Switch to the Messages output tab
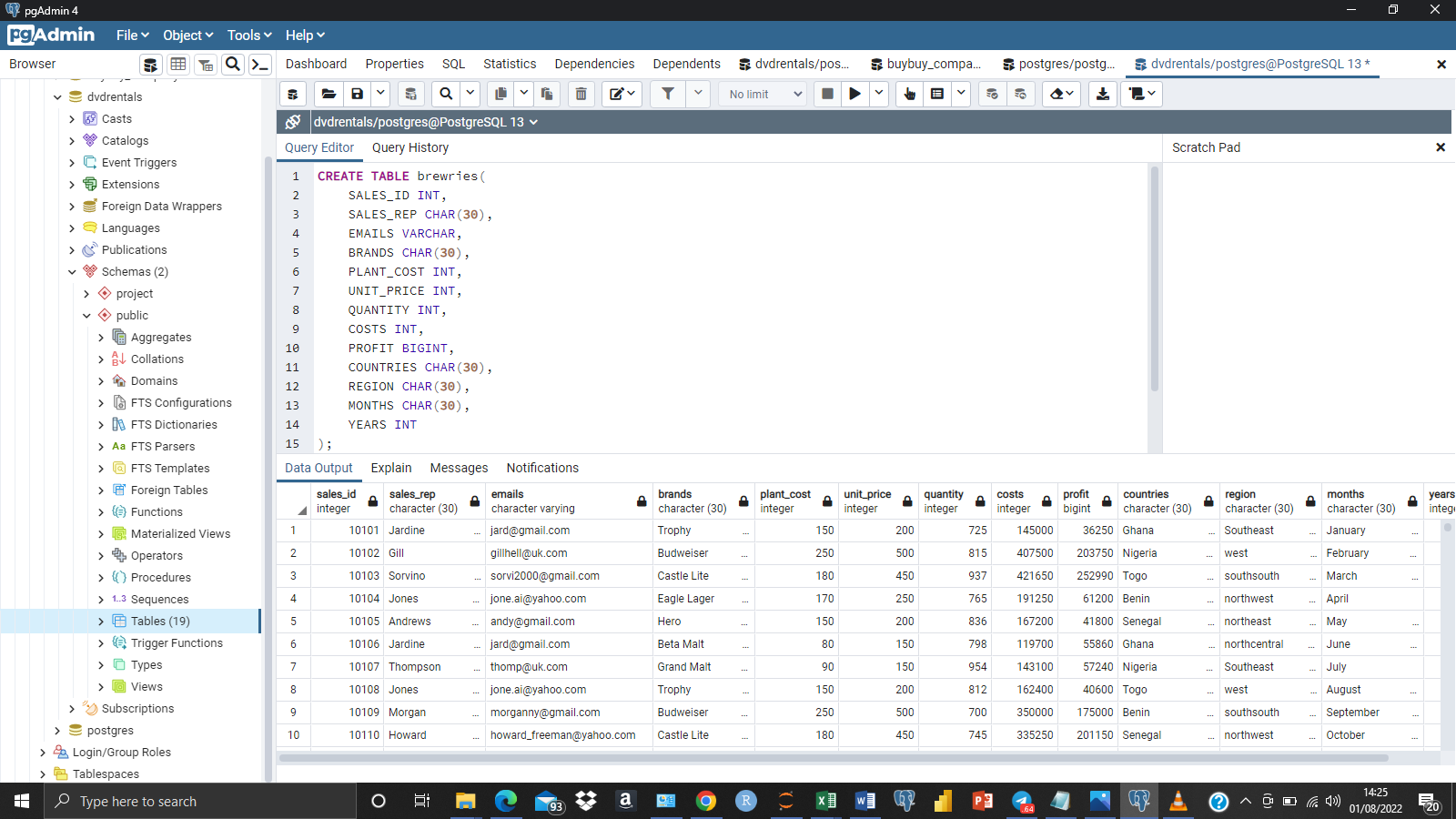Screen dimensions: 1456x819 pyautogui.click(x=459, y=468)
